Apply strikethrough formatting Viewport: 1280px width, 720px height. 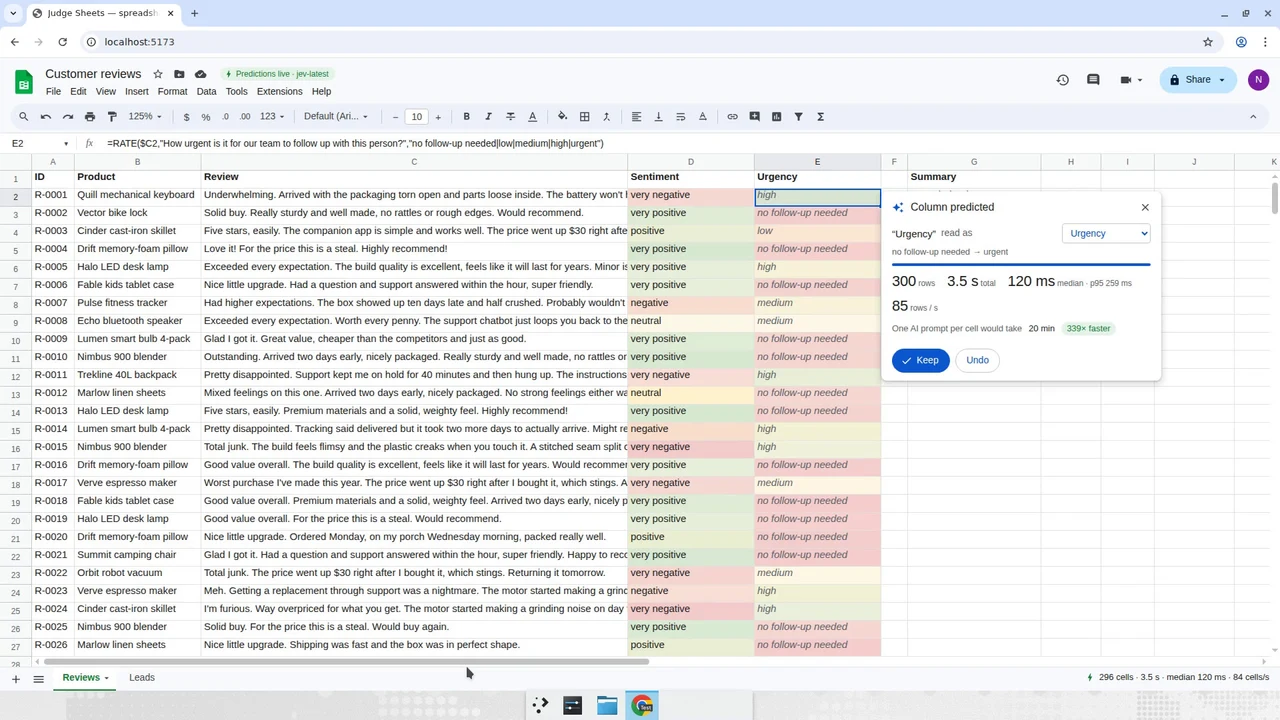(510, 117)
